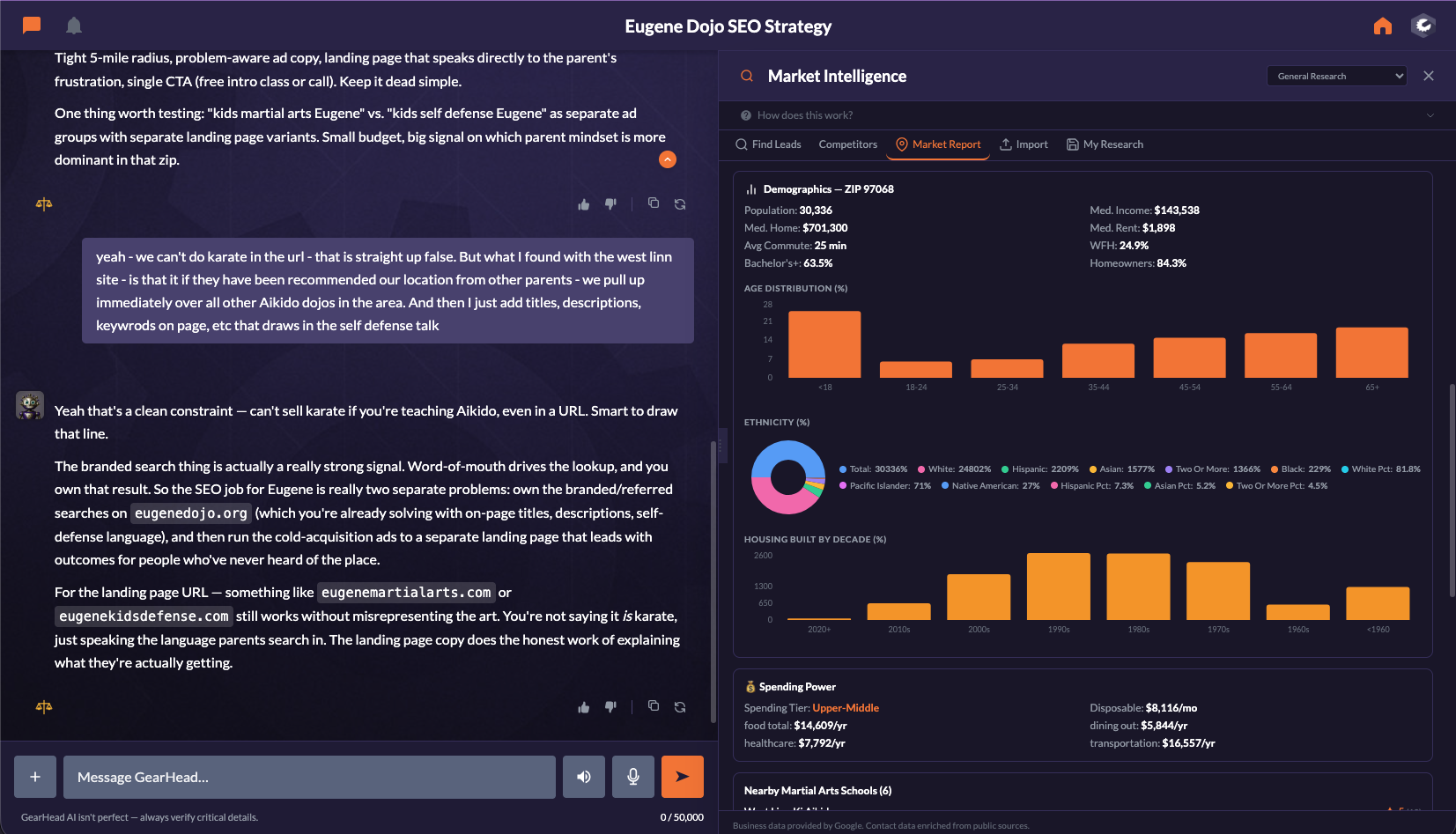This screenshot has height=834, width=1456.
Task: Click the ethnicity donut chart
Action: [788, 477]
